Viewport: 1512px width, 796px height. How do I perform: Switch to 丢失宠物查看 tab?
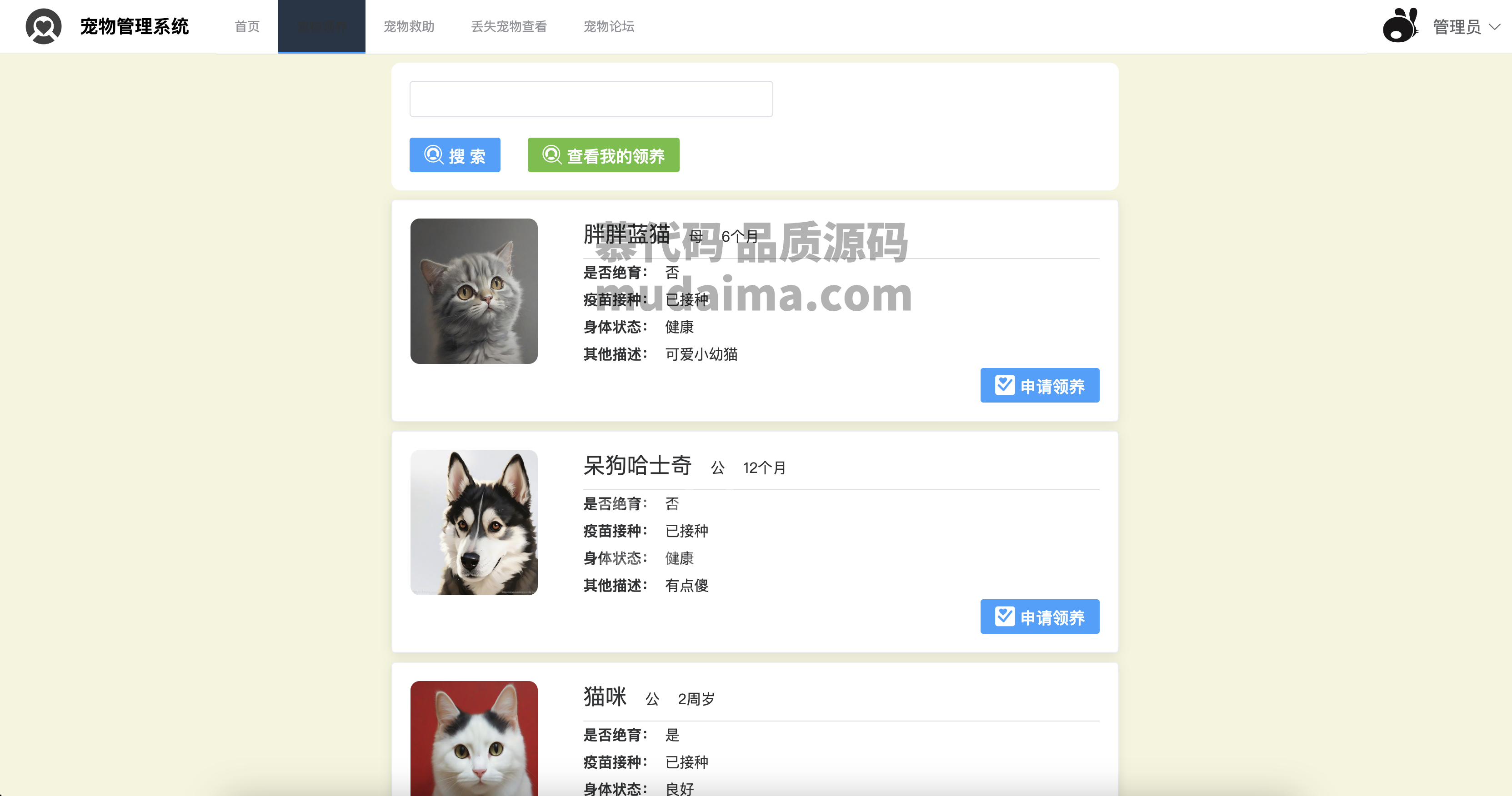(x=509, y=26)
